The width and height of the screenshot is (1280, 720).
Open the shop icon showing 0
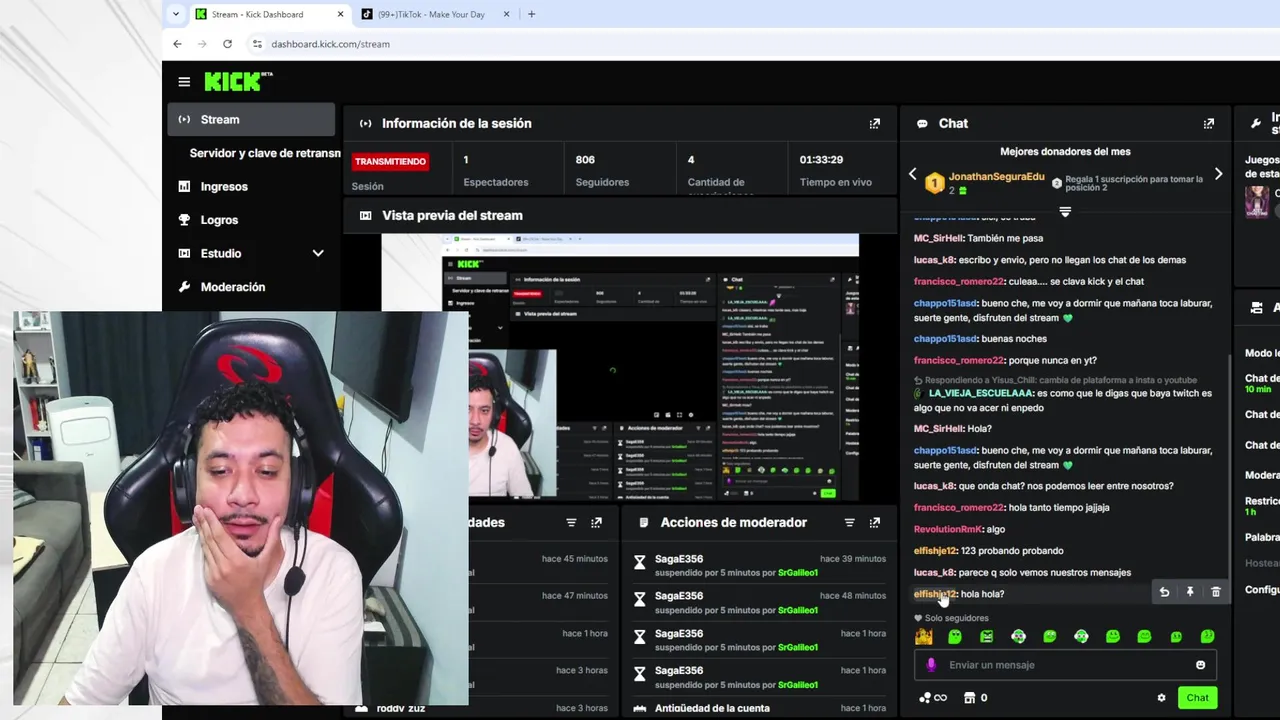point(975,698)
